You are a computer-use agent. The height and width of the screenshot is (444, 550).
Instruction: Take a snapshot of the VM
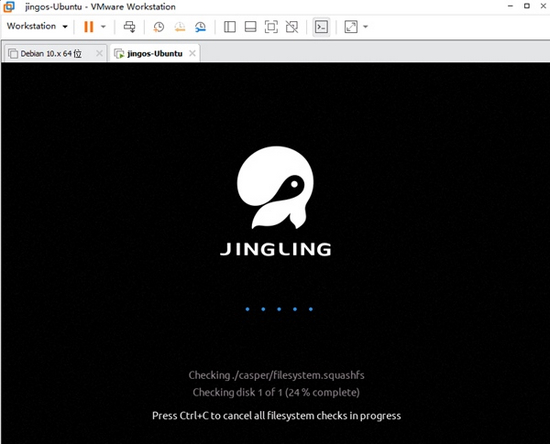159,27
